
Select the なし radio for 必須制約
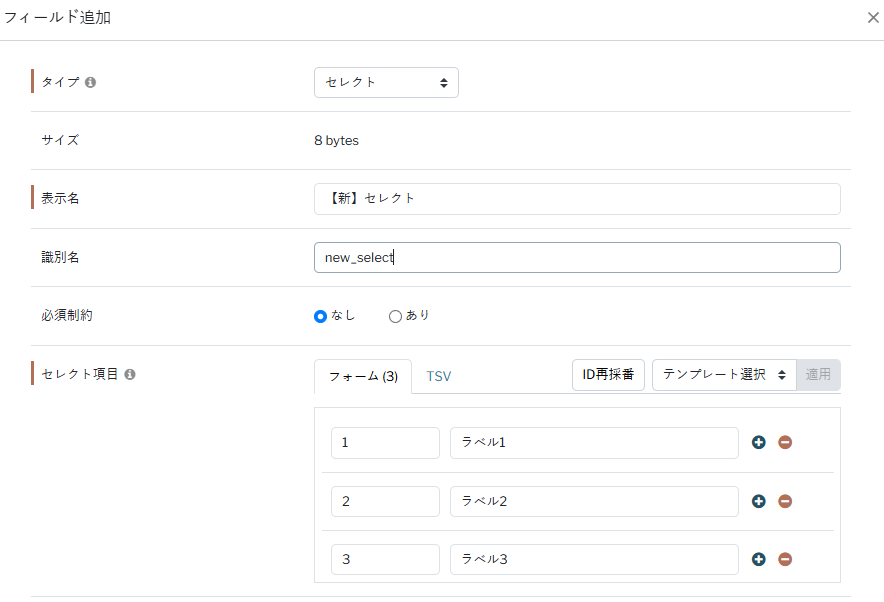321,316
